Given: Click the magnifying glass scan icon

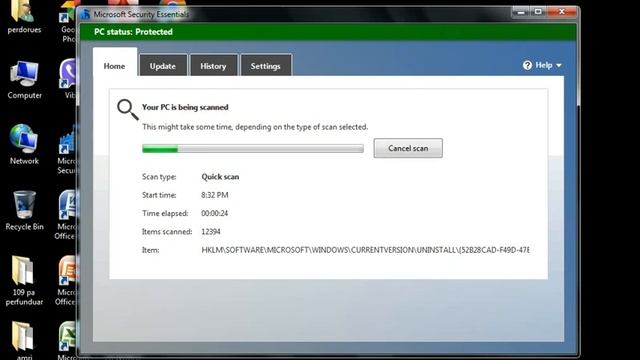Looking at the screenshot, I should click(x=128, y=109).
